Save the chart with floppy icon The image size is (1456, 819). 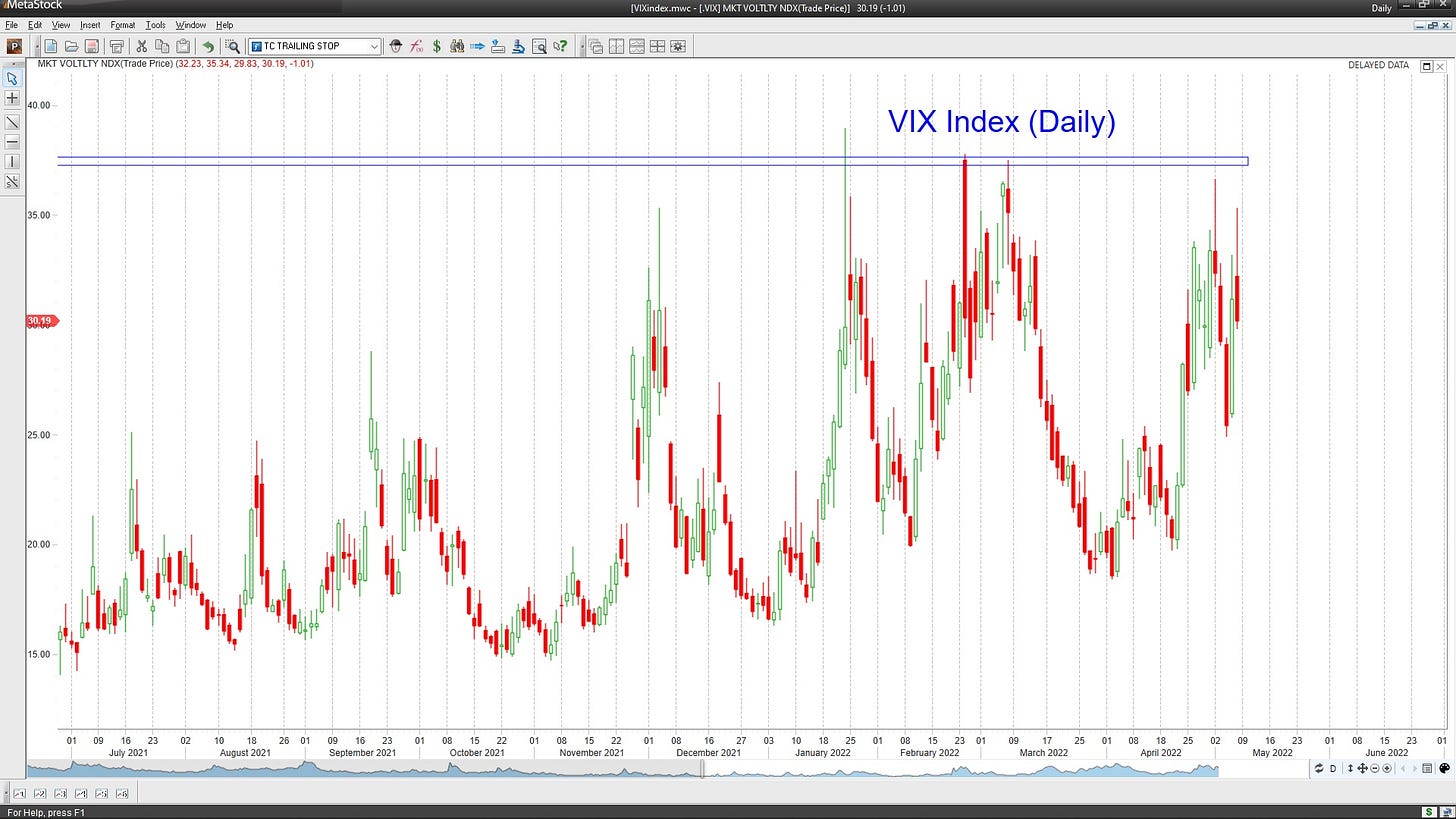point(92,46)
